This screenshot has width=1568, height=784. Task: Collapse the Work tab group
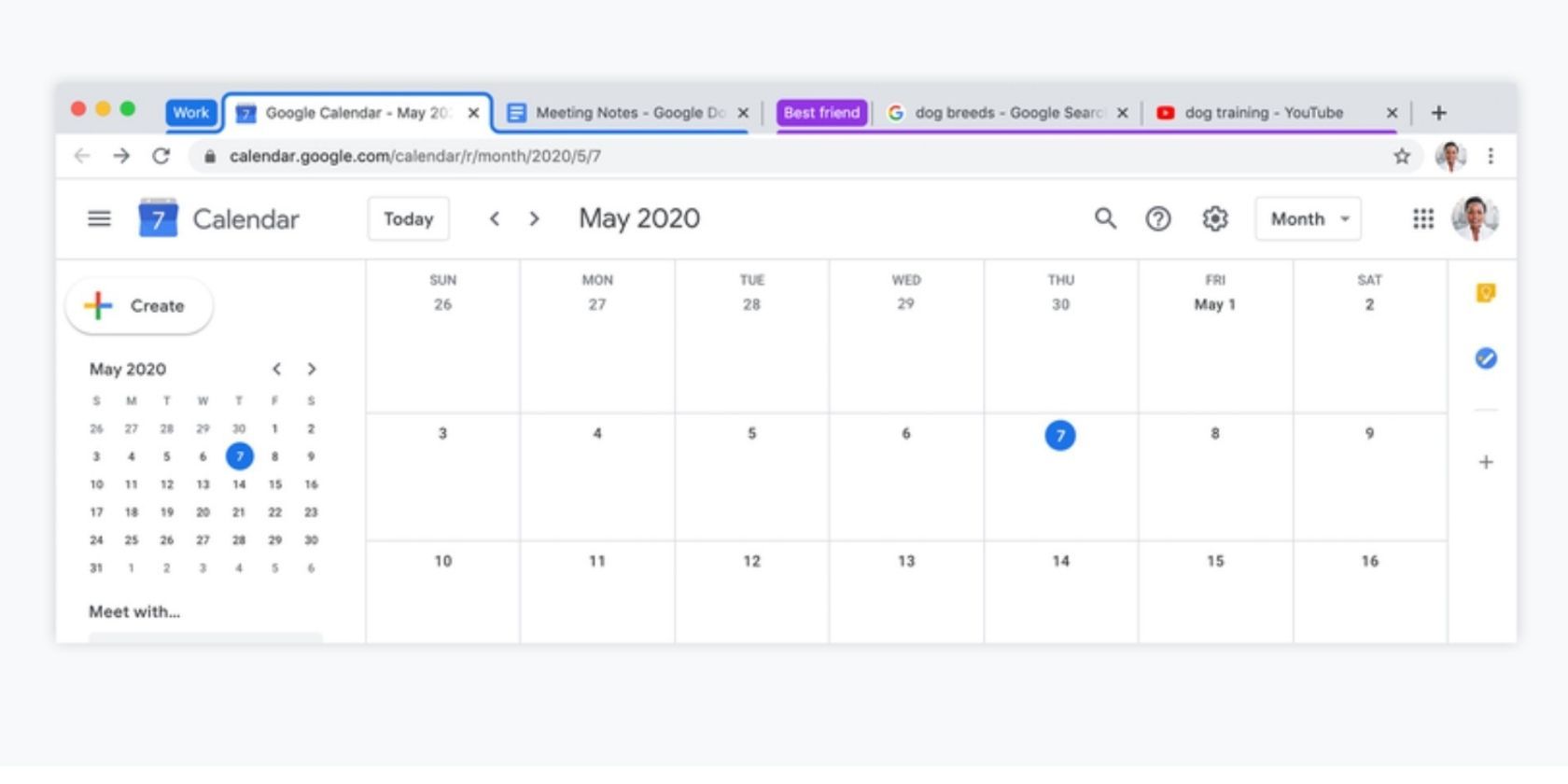click(191, 113)
